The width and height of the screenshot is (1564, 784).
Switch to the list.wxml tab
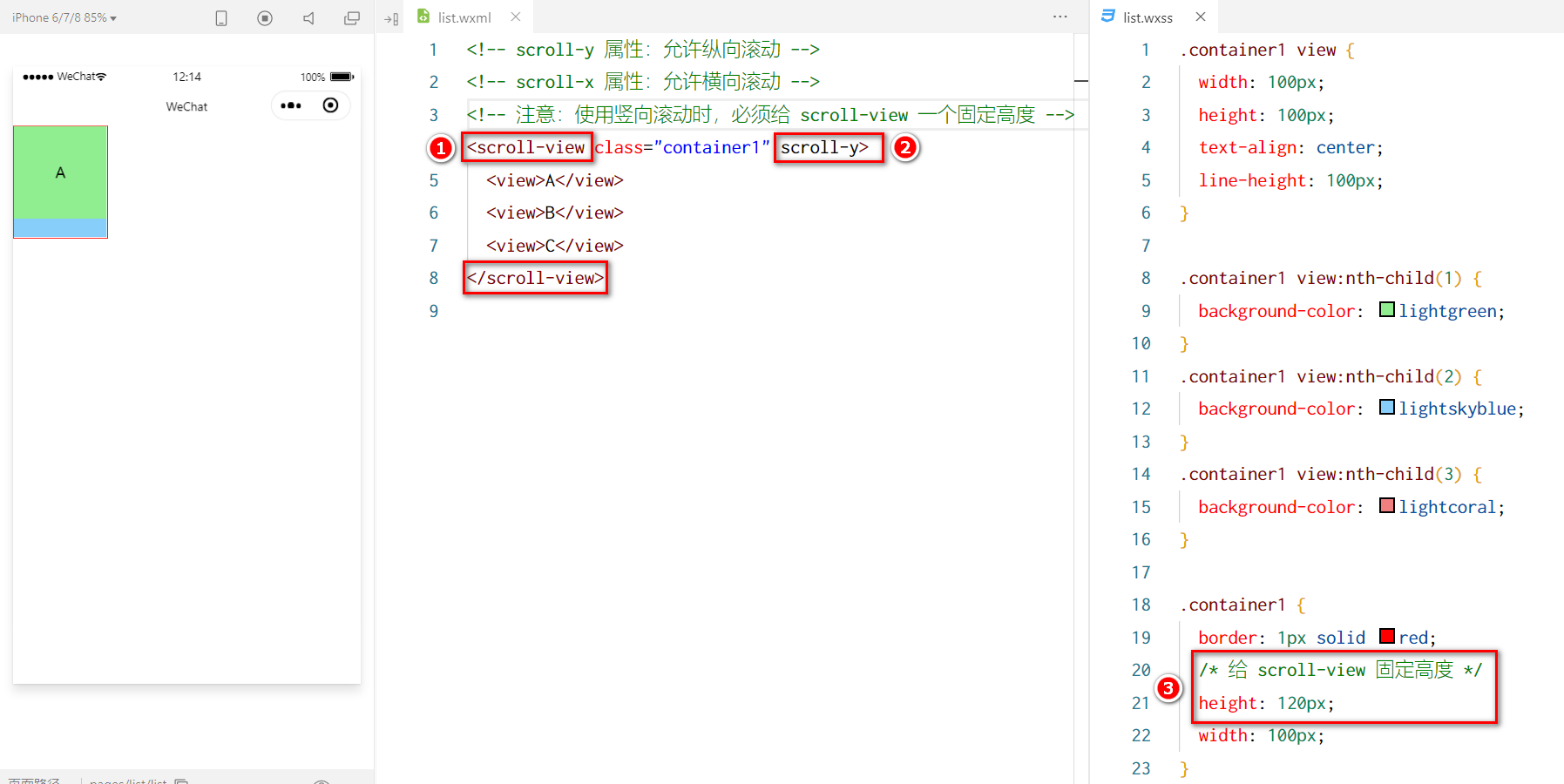tap(464, 17)
